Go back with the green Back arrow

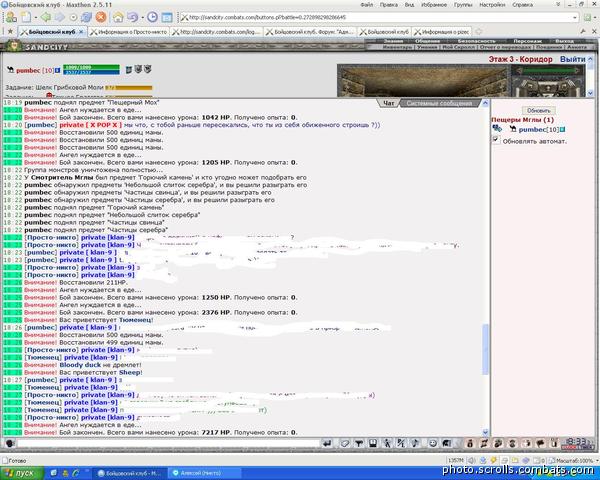[46, 17]
